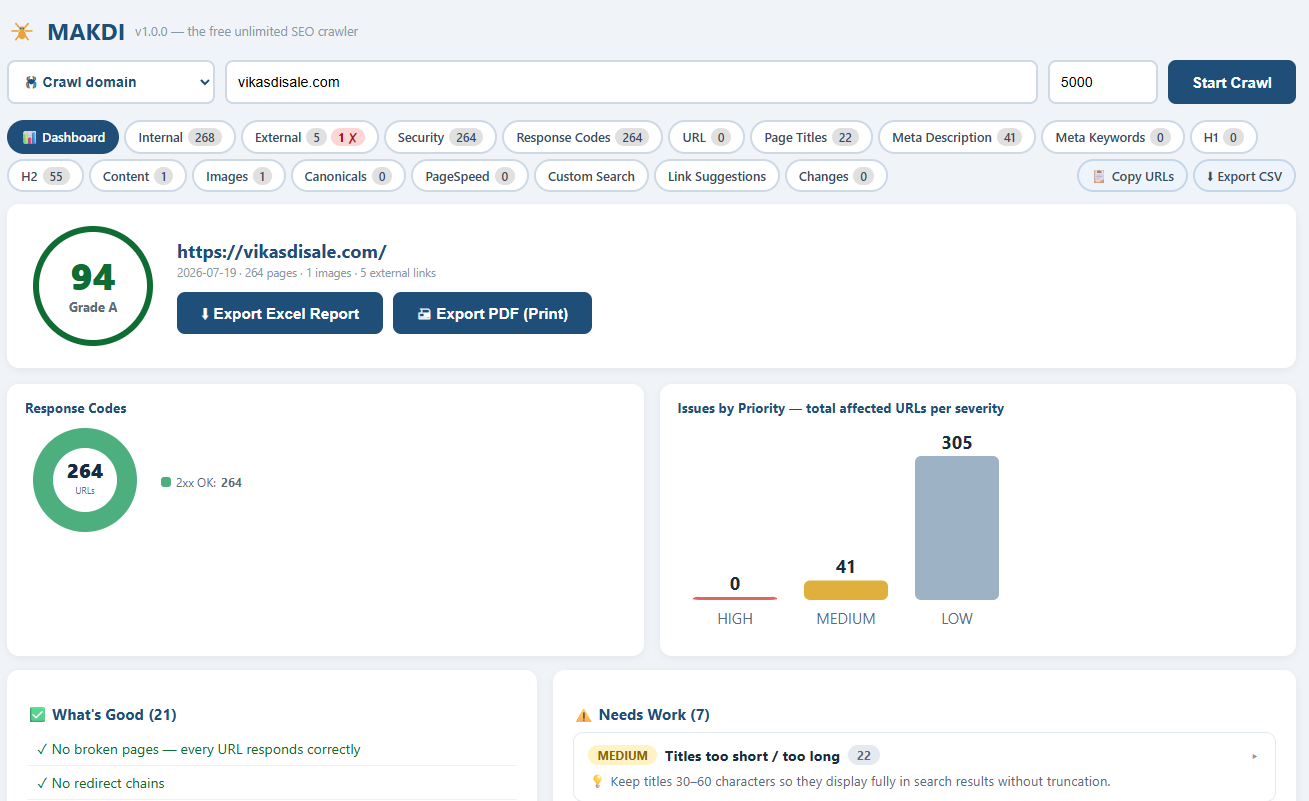Click the LOW priority grey bar
1309x801 pixels.
point(957,528)
